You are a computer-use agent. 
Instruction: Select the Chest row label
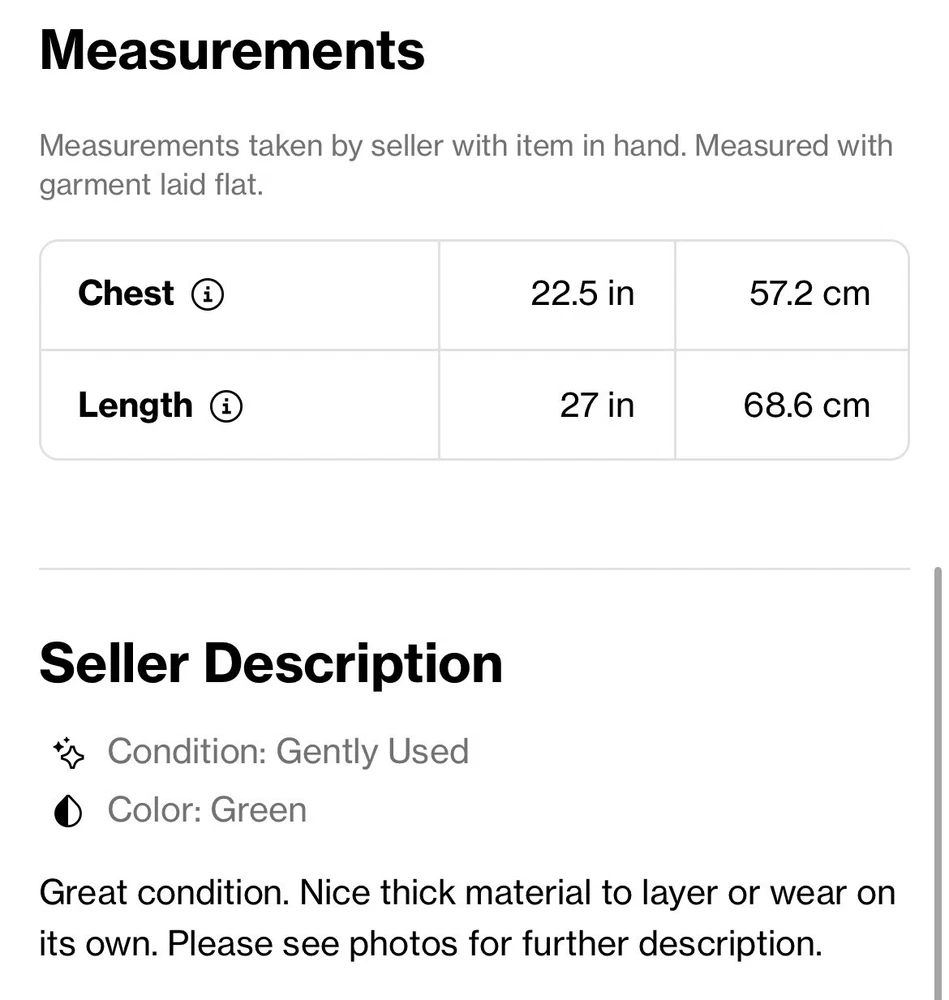click(x=126, y=294)
